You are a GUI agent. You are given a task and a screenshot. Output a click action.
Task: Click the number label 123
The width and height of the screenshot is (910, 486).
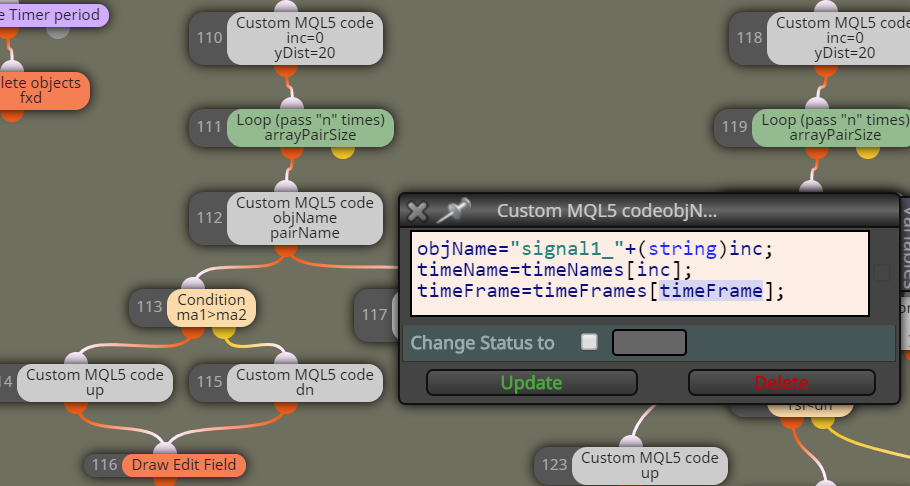tap(554, 465)
